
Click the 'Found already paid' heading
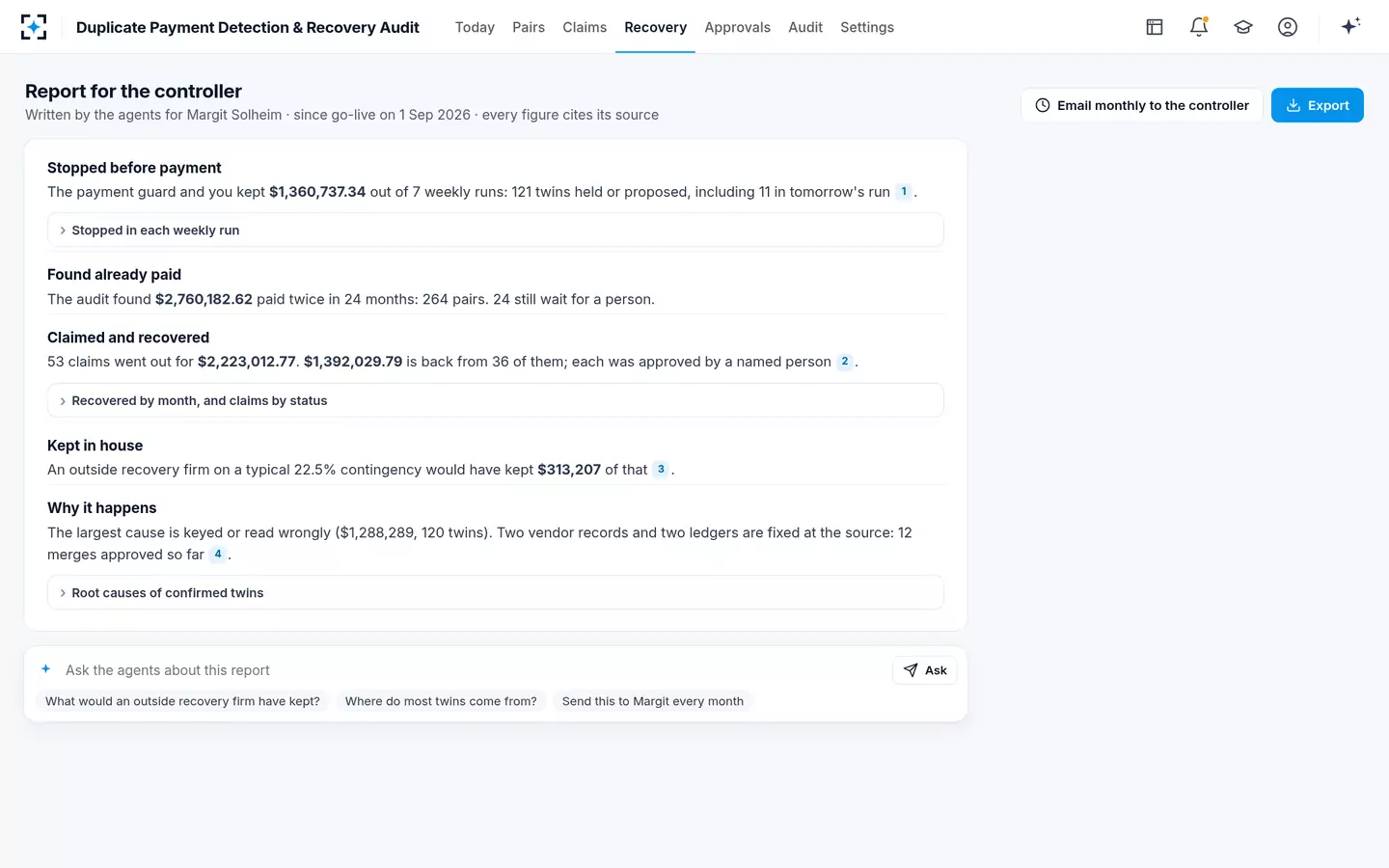[114, 275]
